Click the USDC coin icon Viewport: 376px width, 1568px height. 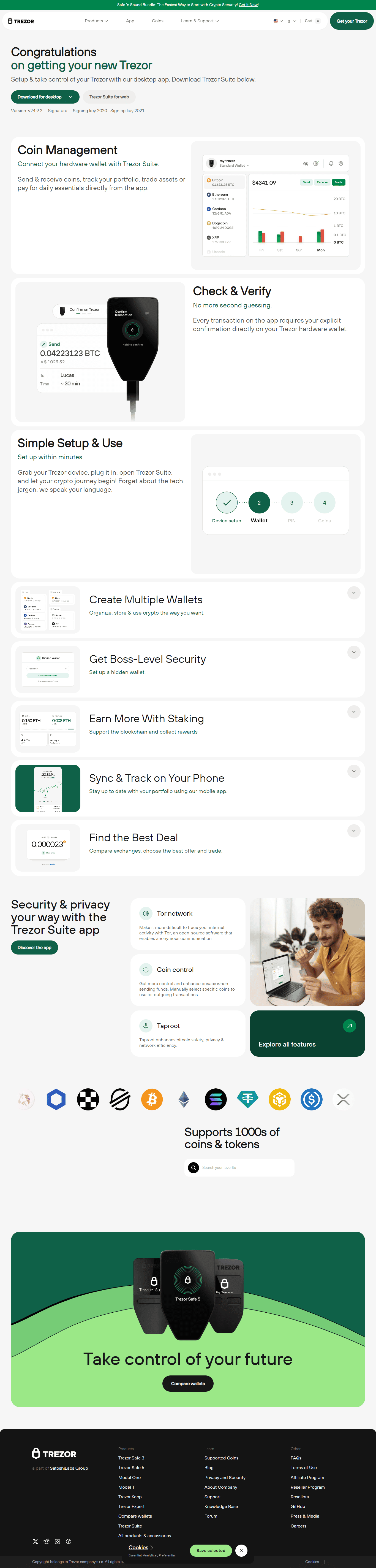(x=312, y=1099)
